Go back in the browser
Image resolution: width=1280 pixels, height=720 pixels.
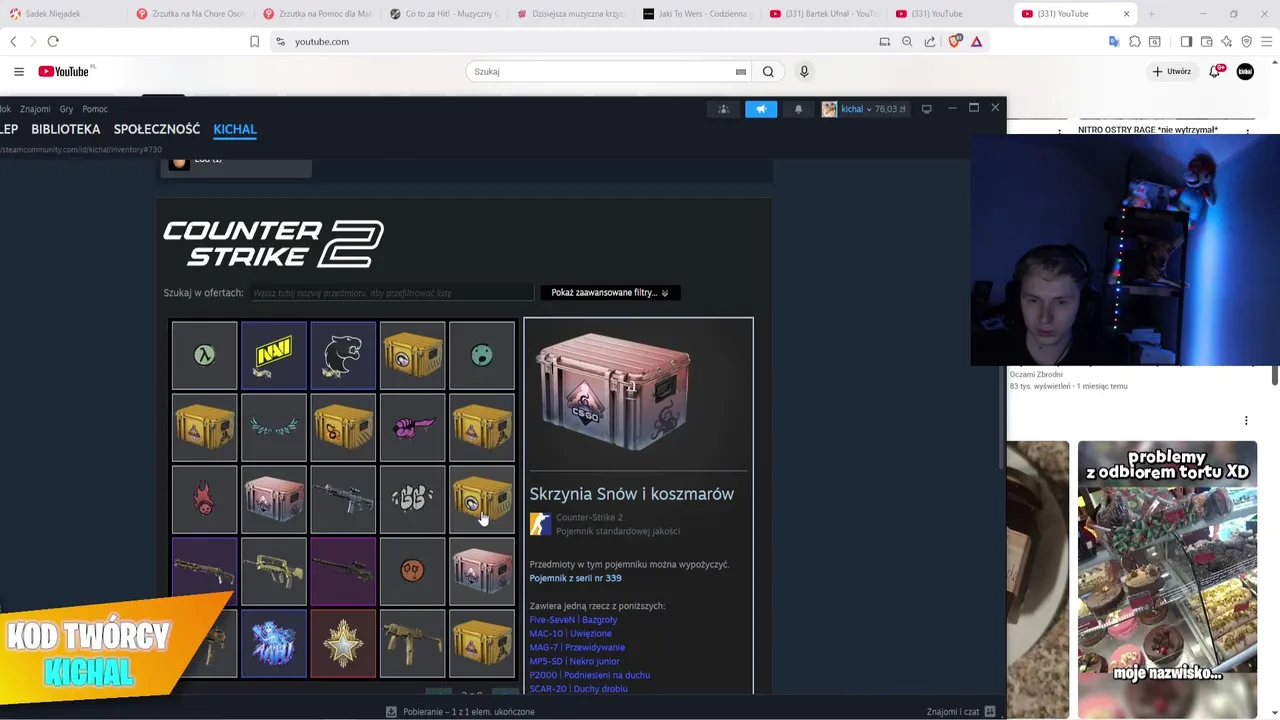tap(13, 41)
